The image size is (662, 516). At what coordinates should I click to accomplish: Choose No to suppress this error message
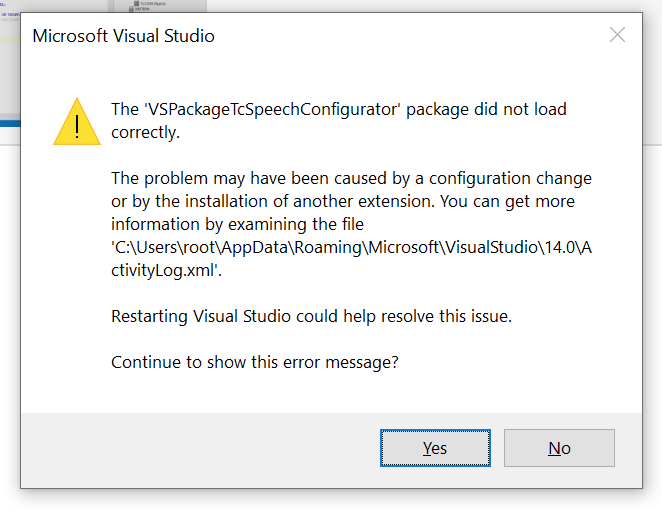[x=559, y=448]
